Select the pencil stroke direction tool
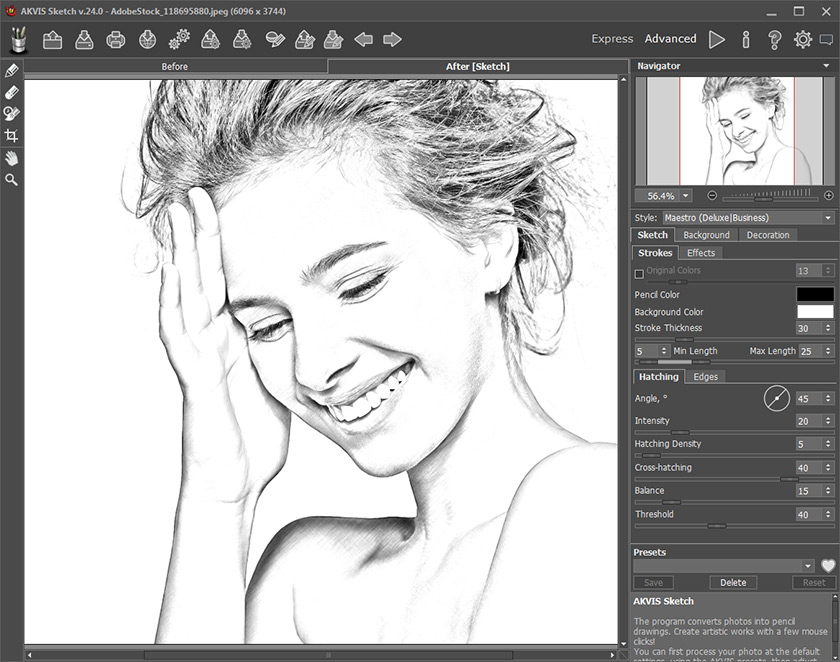 coord(12,70)
